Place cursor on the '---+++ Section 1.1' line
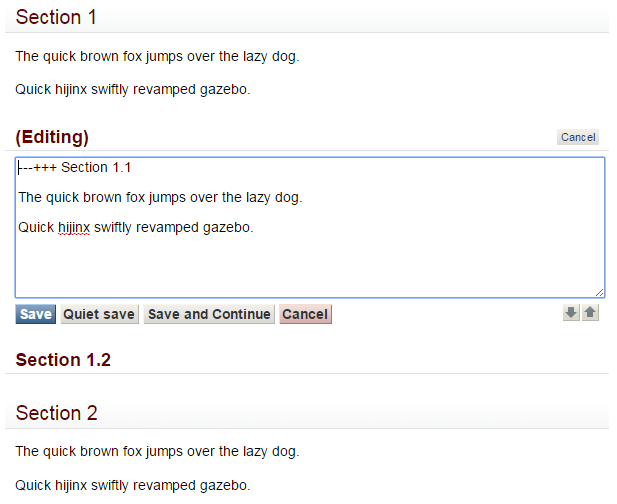Viewport: 617px width, 504px height. coord(76,167)
